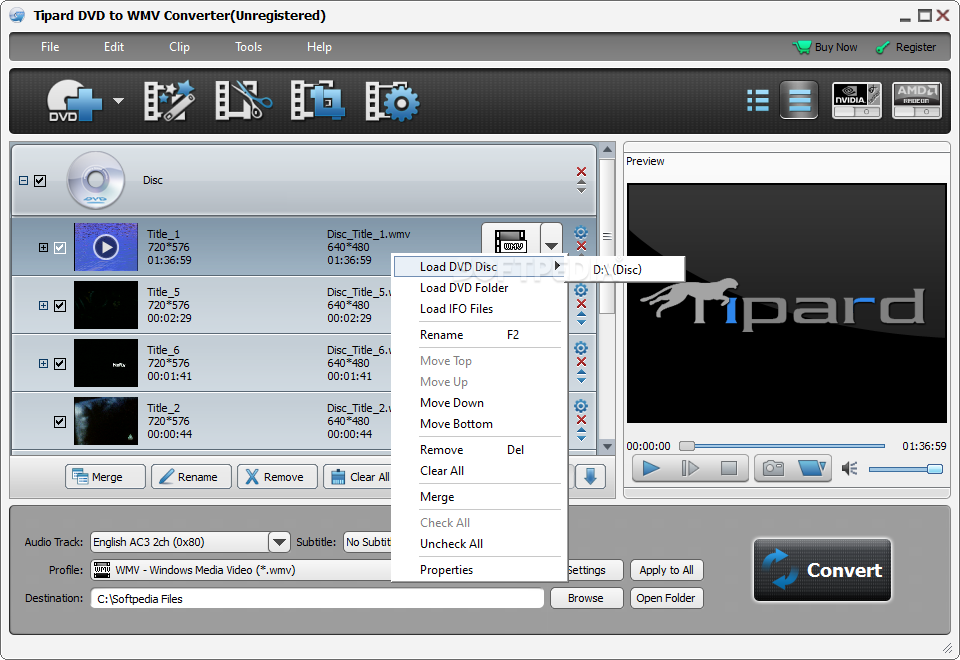Click the Browse button
Screen dimensions: 960x660
pyautogui.click(x=586, y=598)
